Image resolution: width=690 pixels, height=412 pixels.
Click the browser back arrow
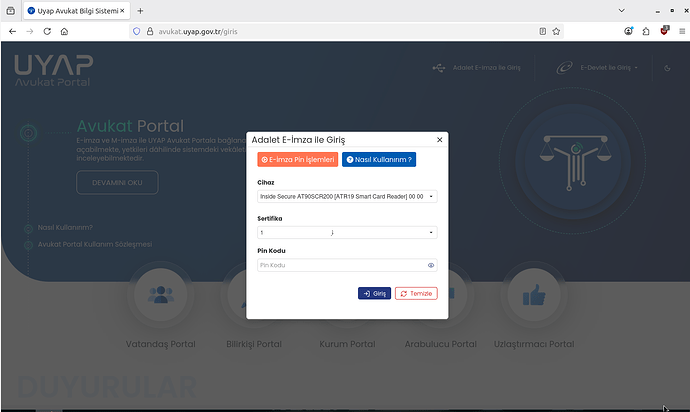click(x=12, y=31)
